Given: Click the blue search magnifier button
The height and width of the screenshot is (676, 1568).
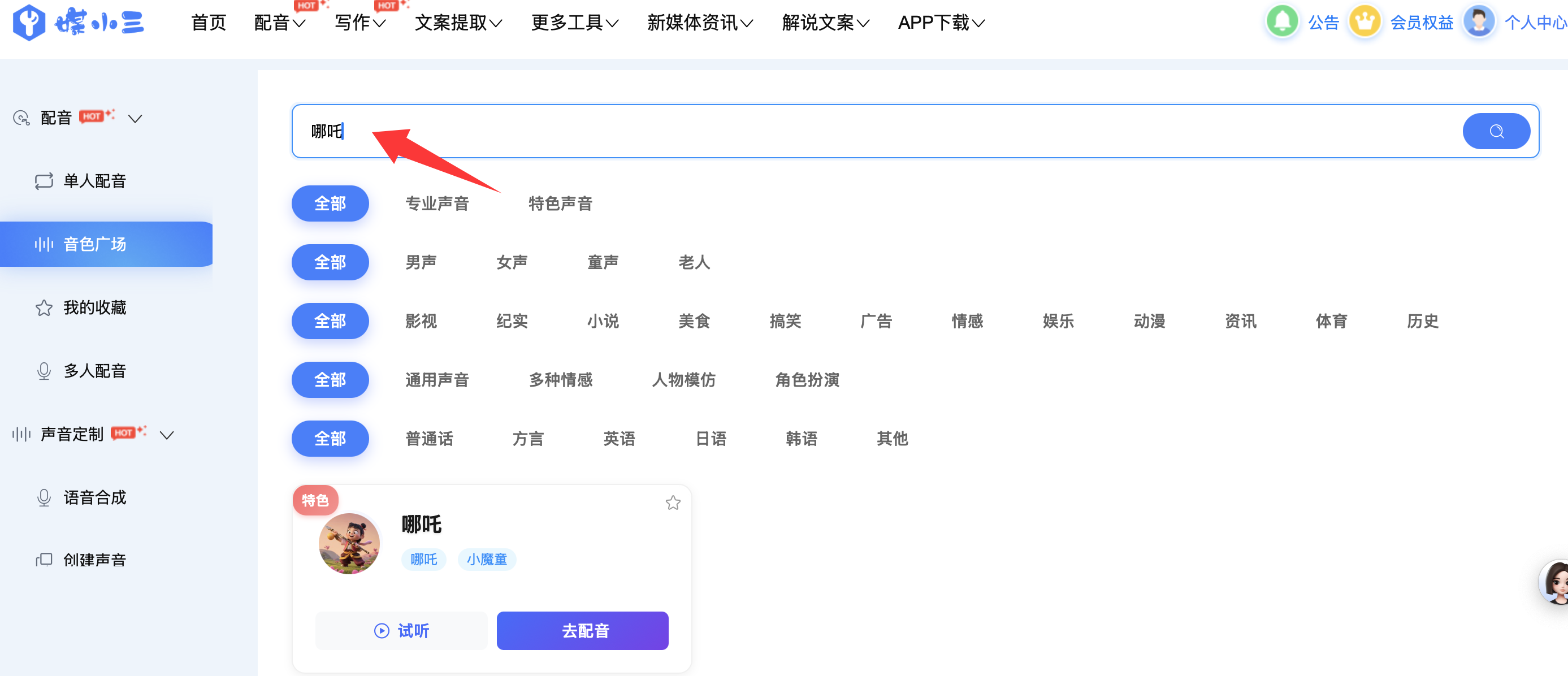Looking at the screenshot, I should [1496, 131].
